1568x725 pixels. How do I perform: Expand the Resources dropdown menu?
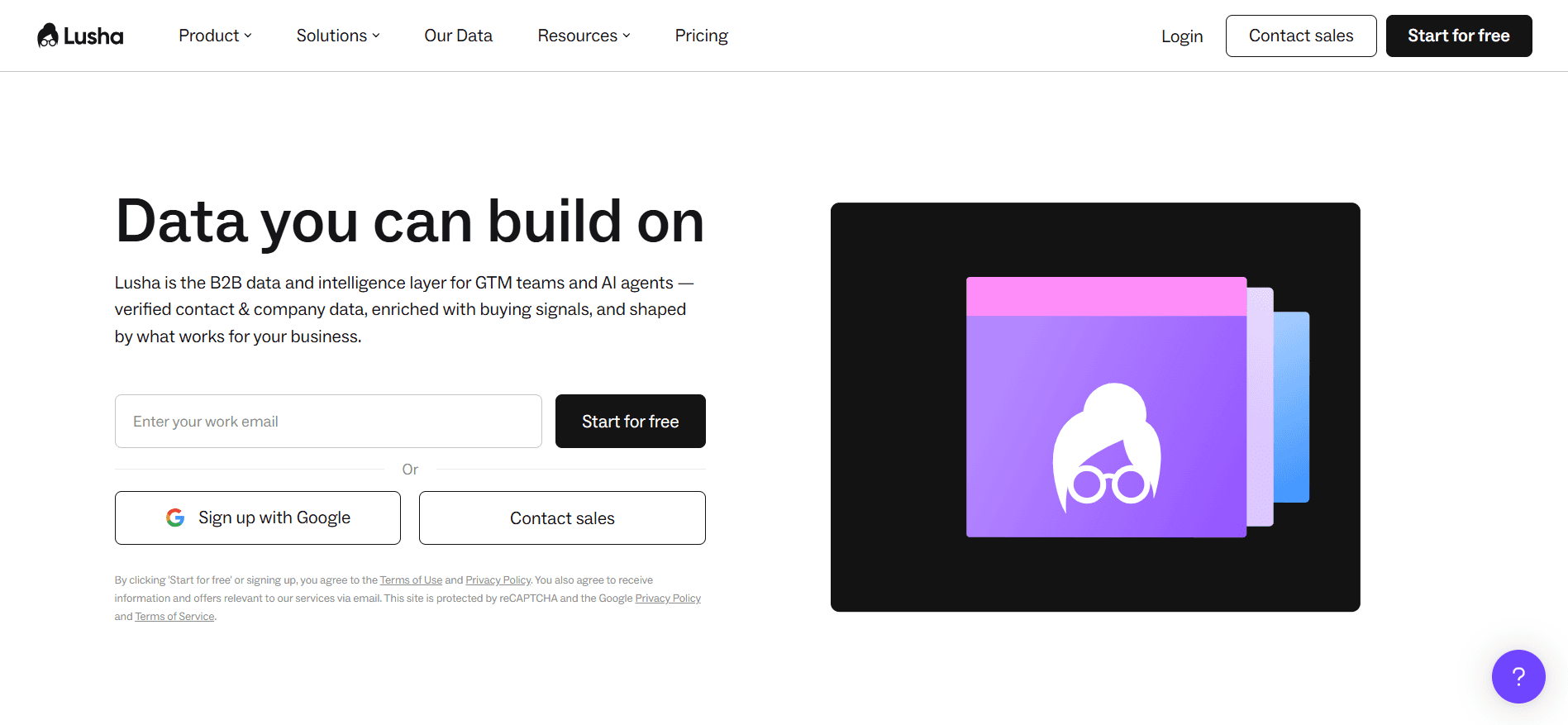coord(584,36)
